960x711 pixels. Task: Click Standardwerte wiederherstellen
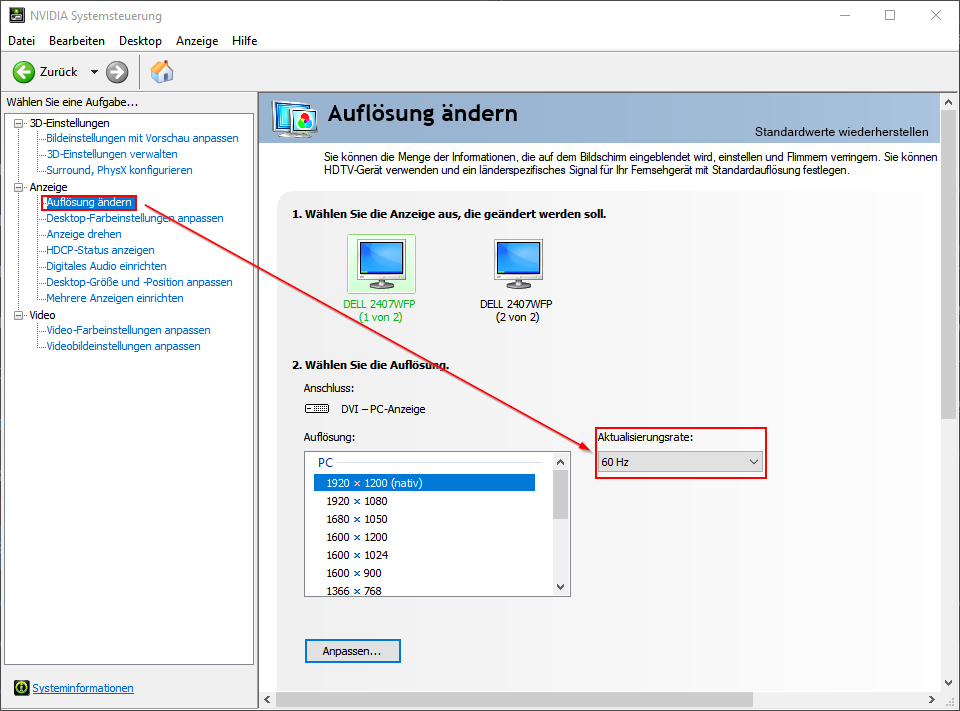point(841,132)
